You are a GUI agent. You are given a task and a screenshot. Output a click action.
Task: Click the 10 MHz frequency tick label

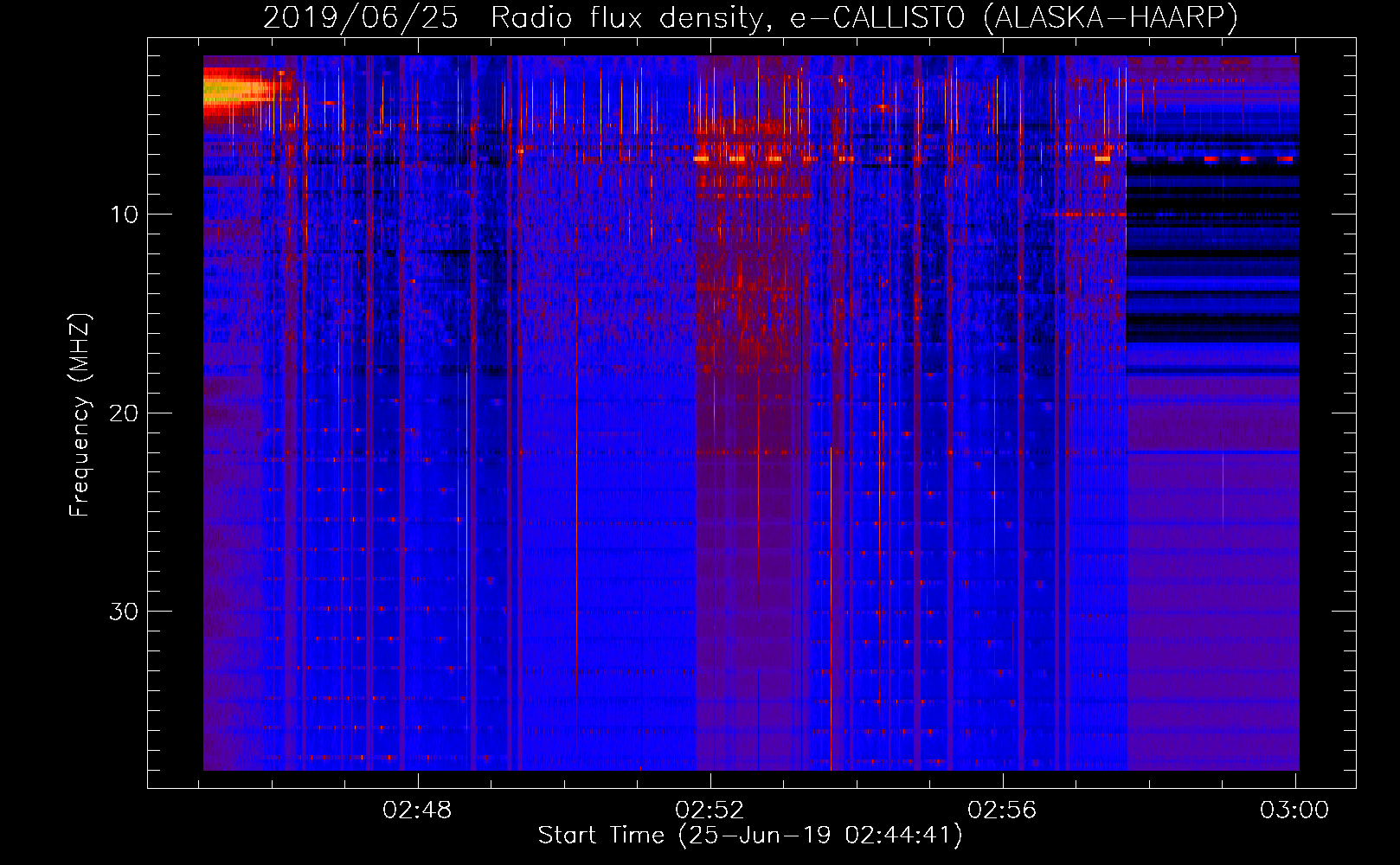coord(125,215)
